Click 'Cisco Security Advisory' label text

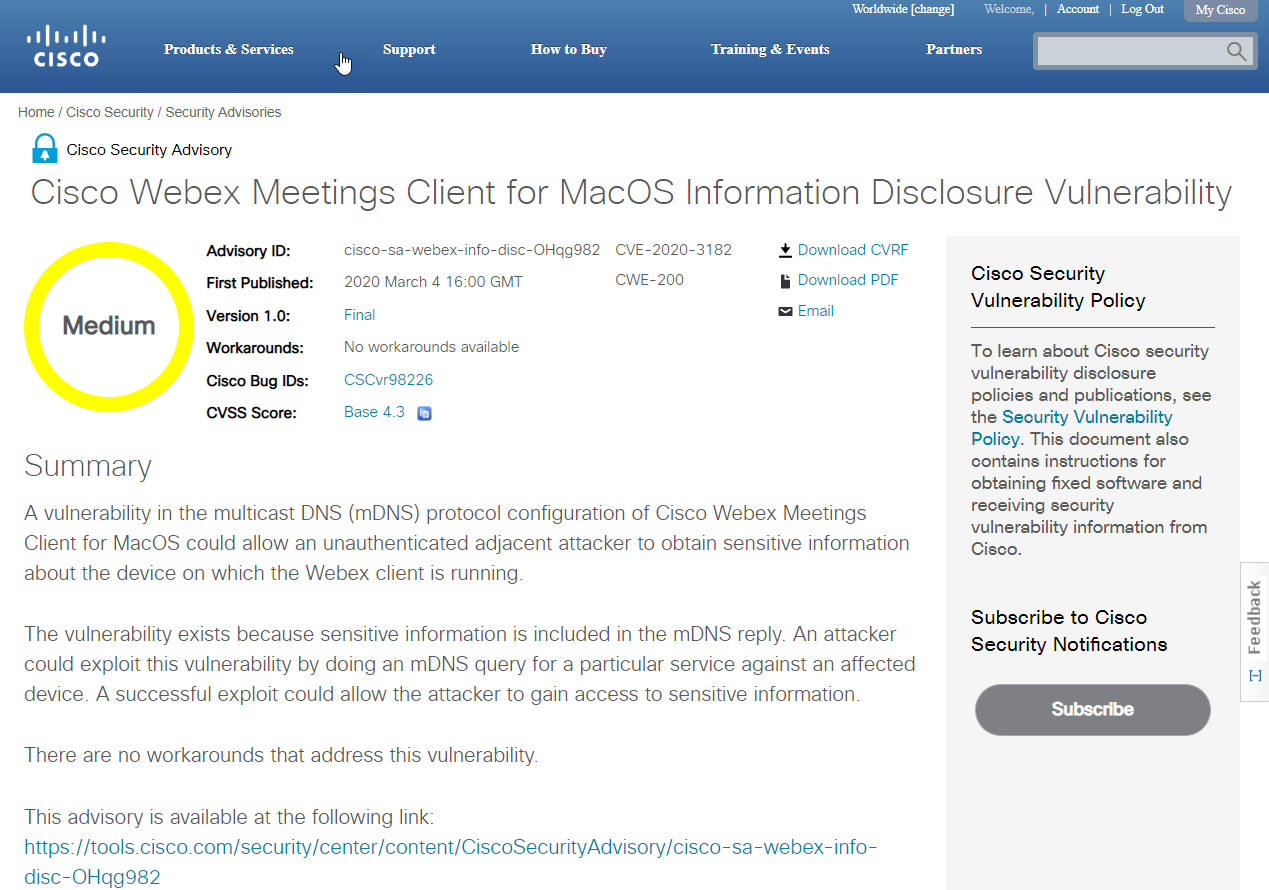149,150
